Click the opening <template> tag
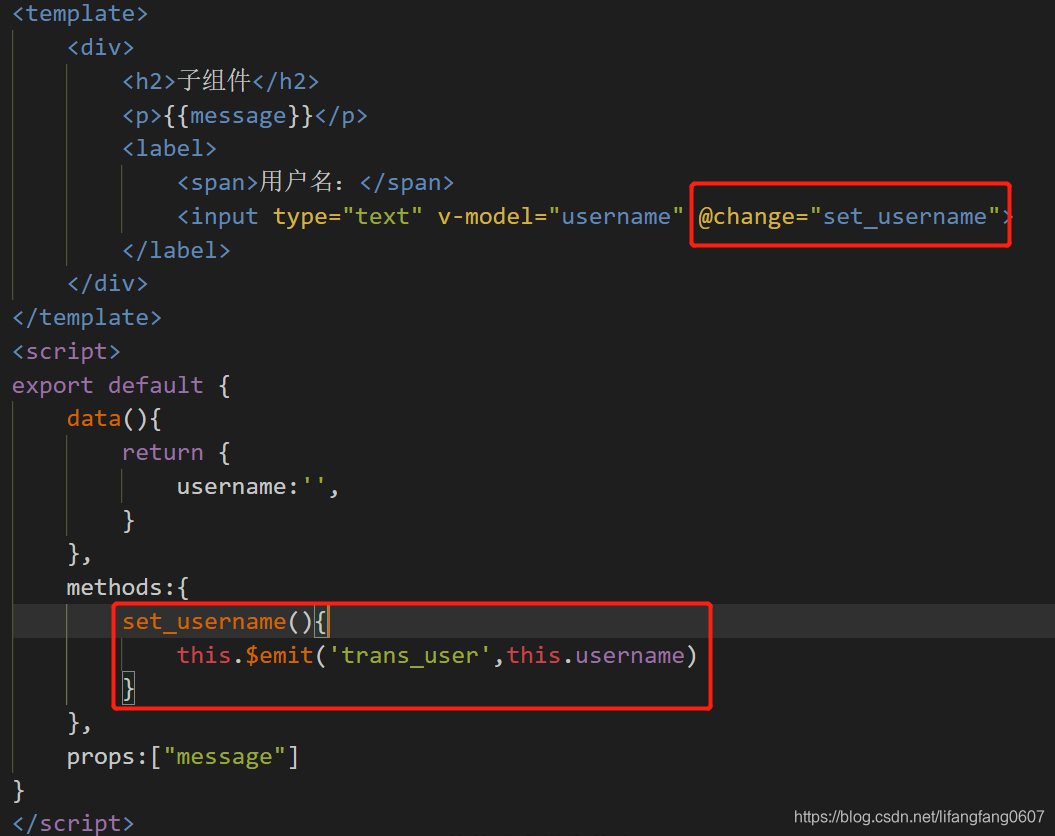Image resolution: width=1055 pixels, height=836 pixels. click(80, 13)
